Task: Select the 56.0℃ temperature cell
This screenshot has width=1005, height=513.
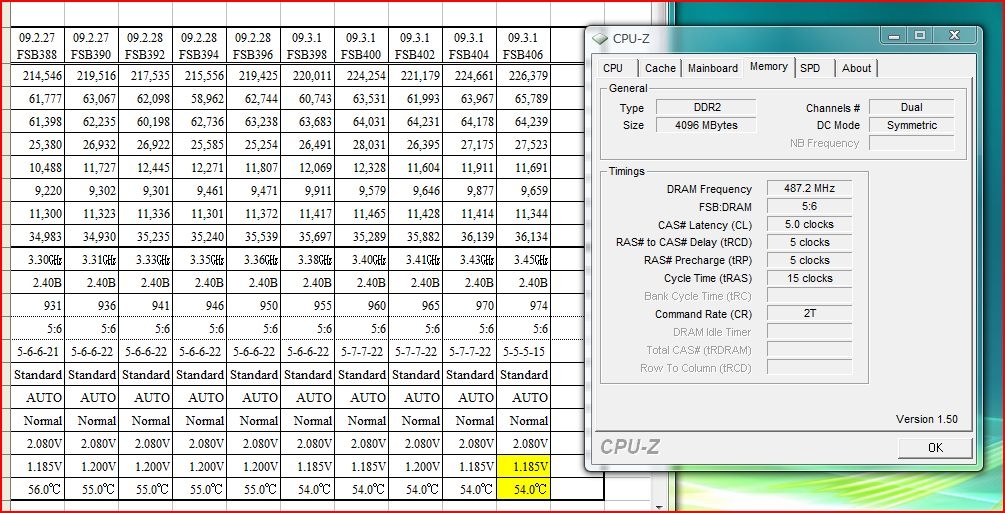Action: 38,489
